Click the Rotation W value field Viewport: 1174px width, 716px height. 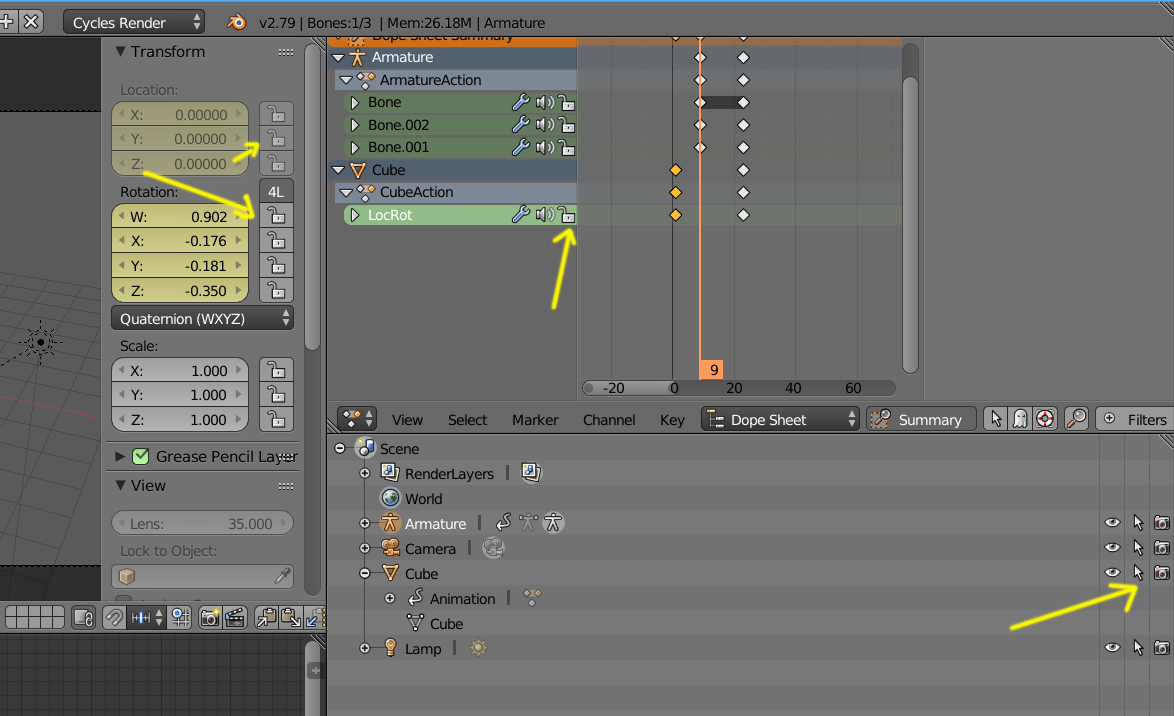coord(180,216)
